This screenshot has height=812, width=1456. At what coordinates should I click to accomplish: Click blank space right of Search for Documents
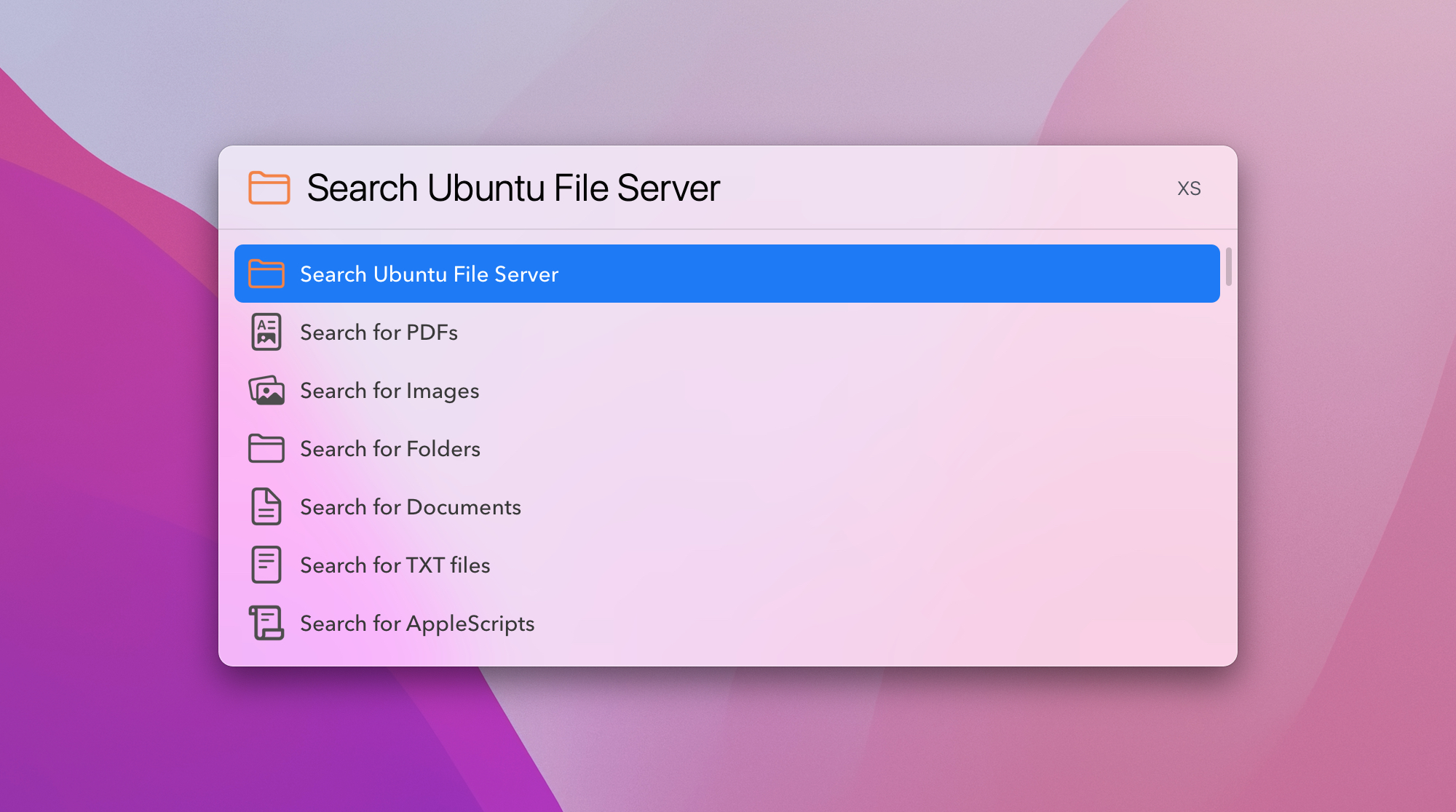pos(874,507)
